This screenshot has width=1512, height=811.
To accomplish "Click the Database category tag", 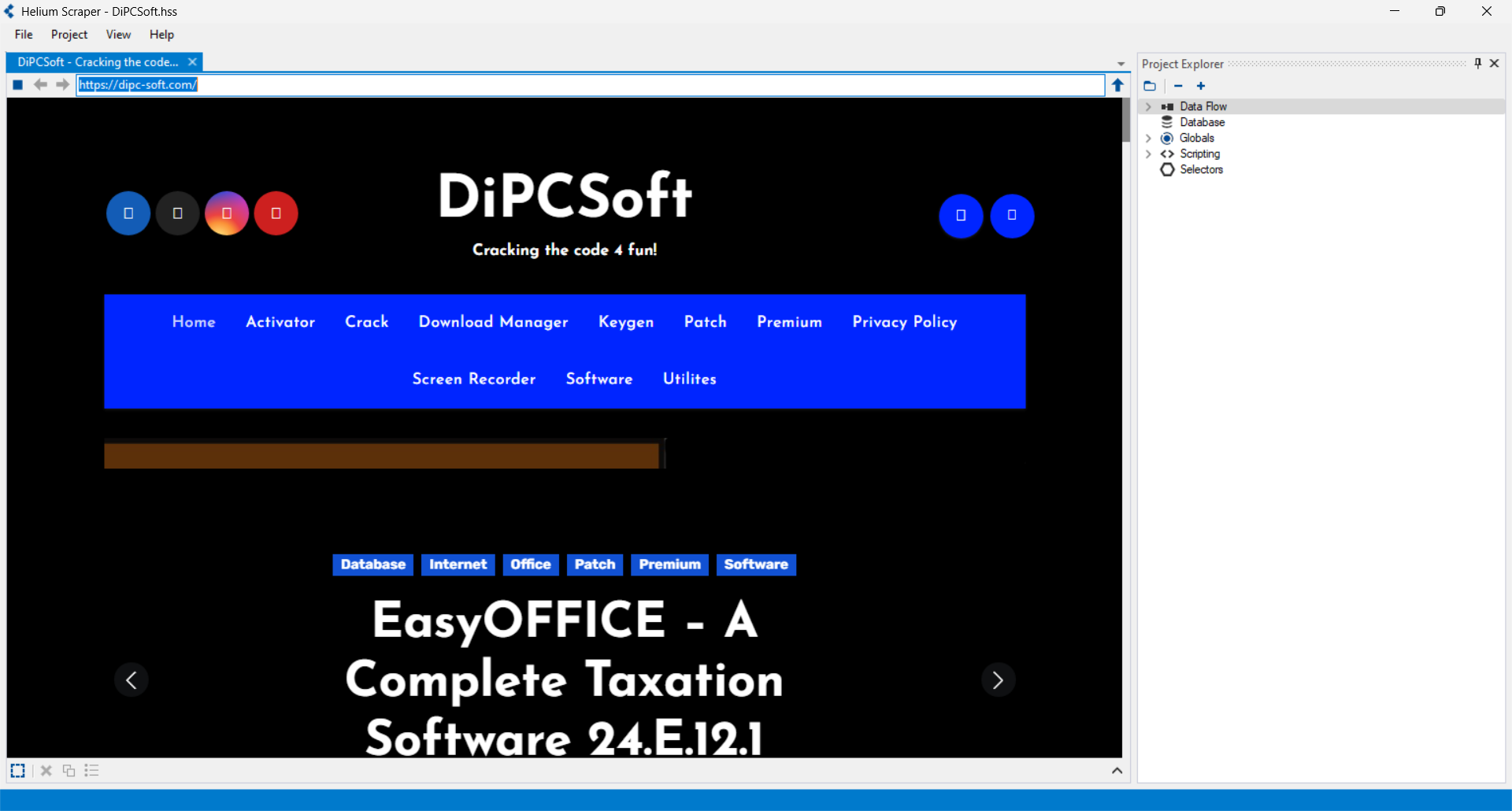I will 373,565.
